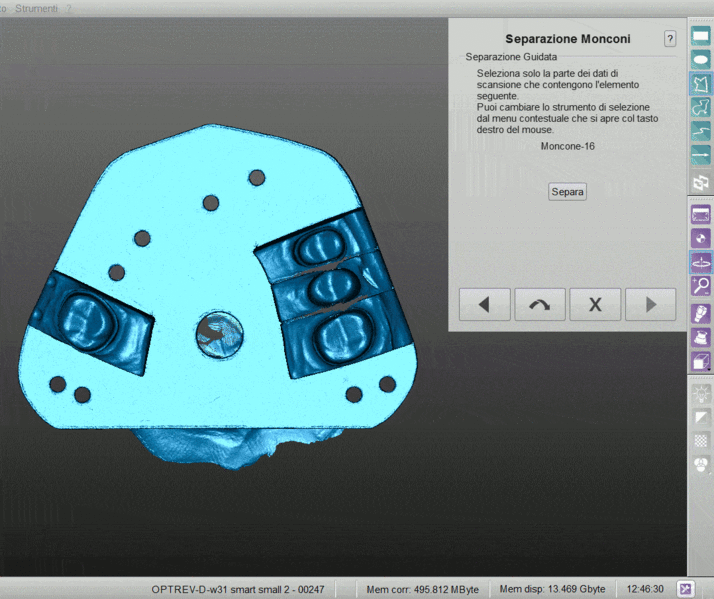This screenshot has height=599, width=714.
Task: Click the middle right tooth stump in model
Action: (333, 287)
